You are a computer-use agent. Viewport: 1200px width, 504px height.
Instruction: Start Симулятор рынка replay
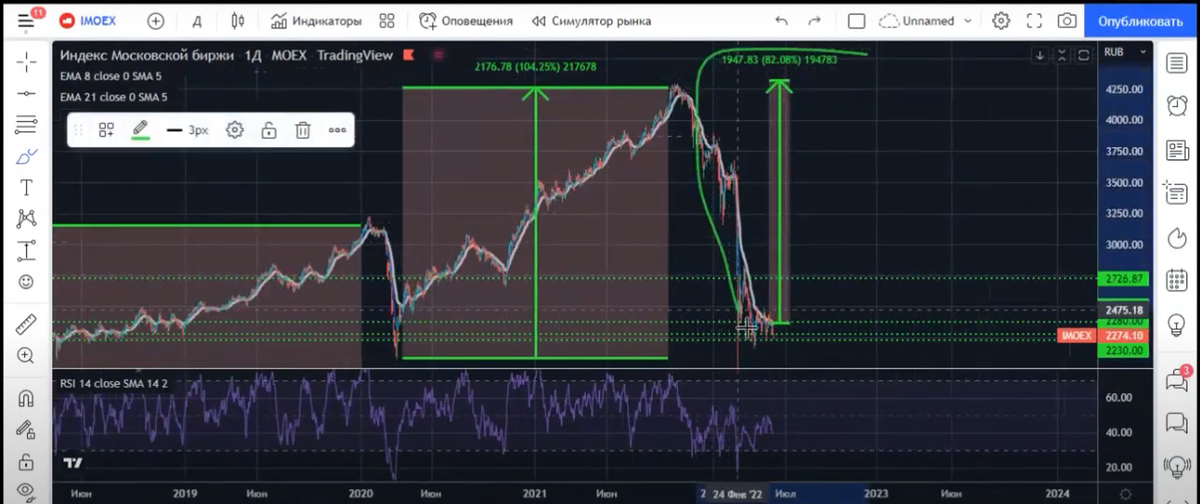(591, 21)
